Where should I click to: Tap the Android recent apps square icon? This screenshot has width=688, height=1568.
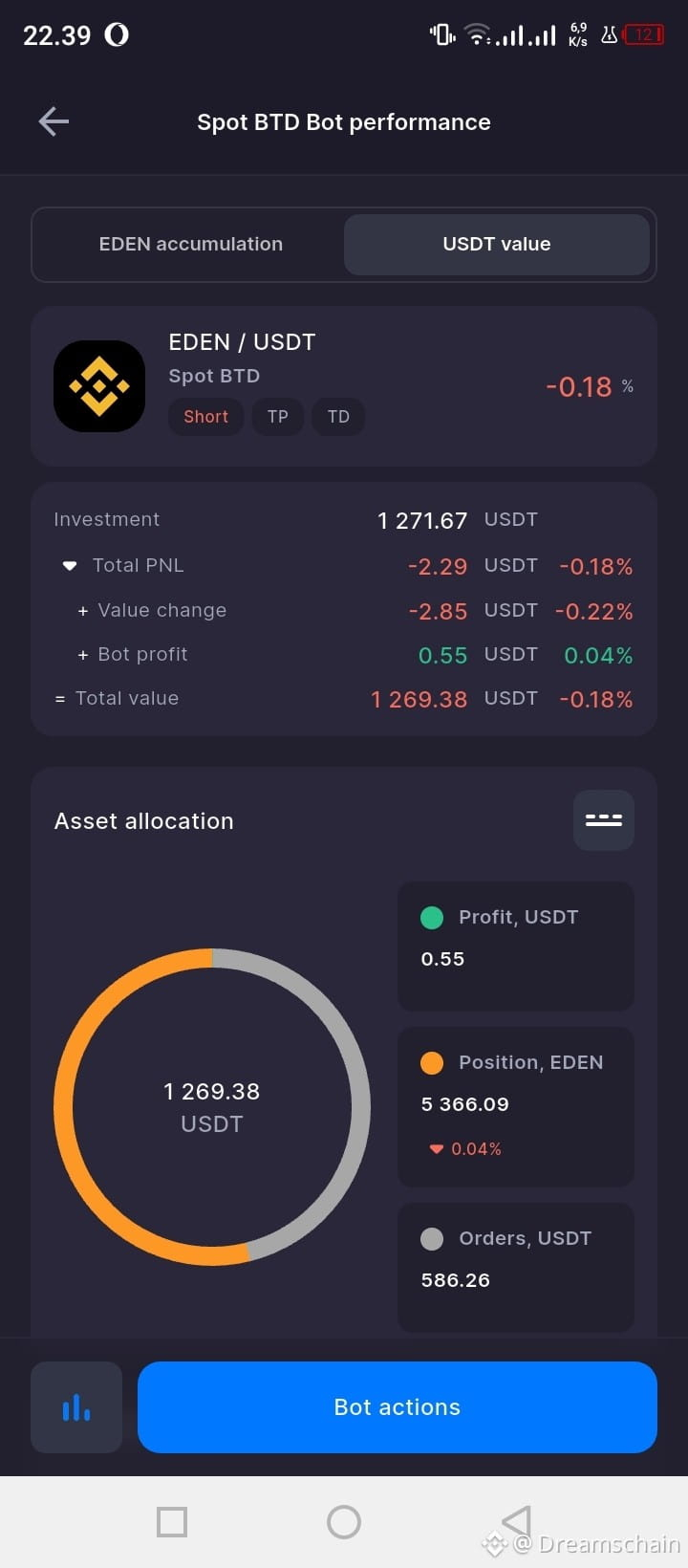[172, 1521]
